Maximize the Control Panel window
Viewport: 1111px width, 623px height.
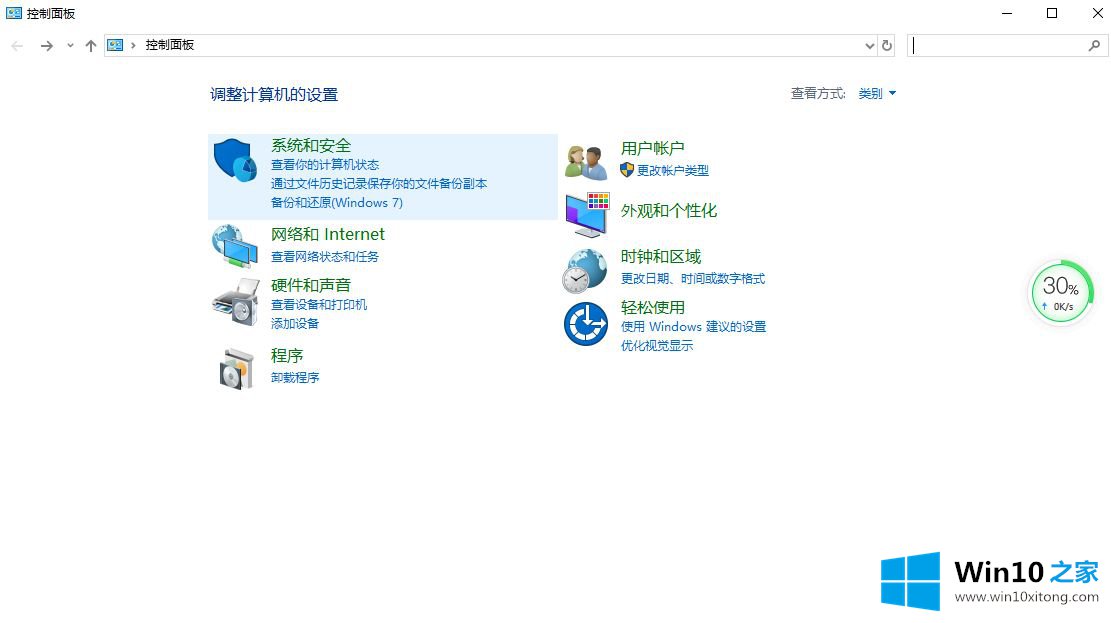(1052, 13)
